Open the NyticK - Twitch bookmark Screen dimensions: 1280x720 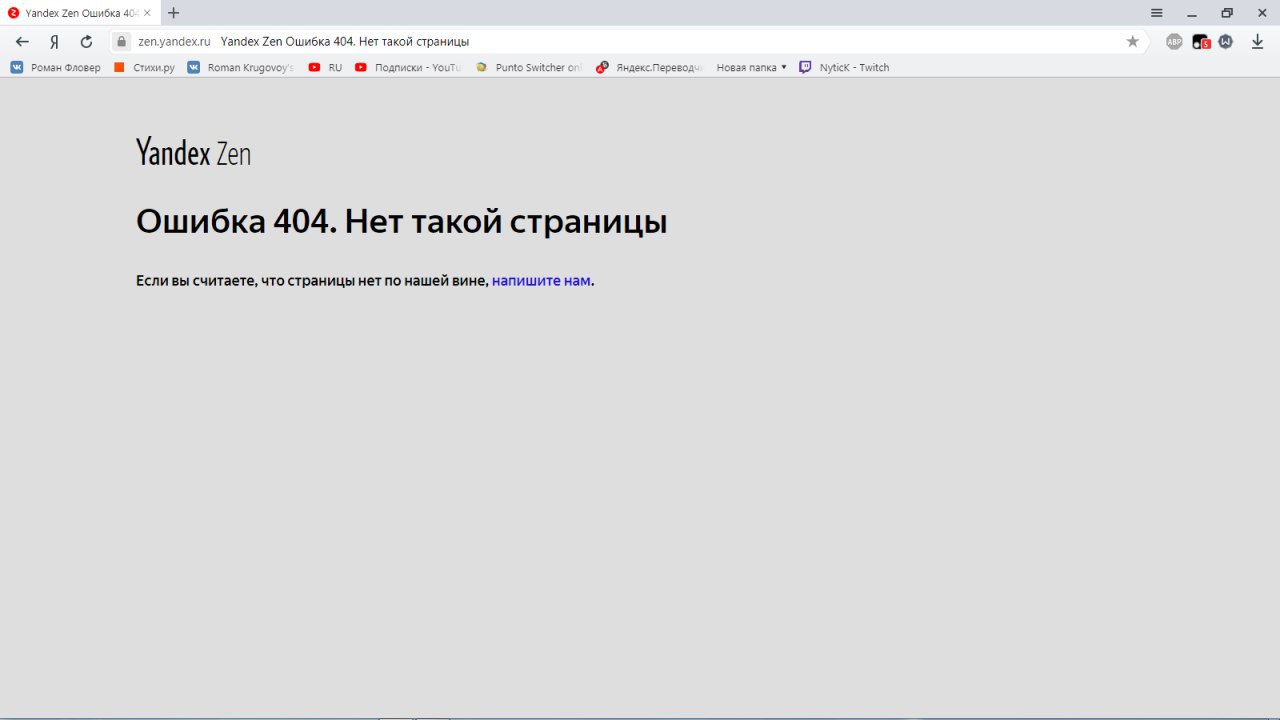tap(844, 68)
